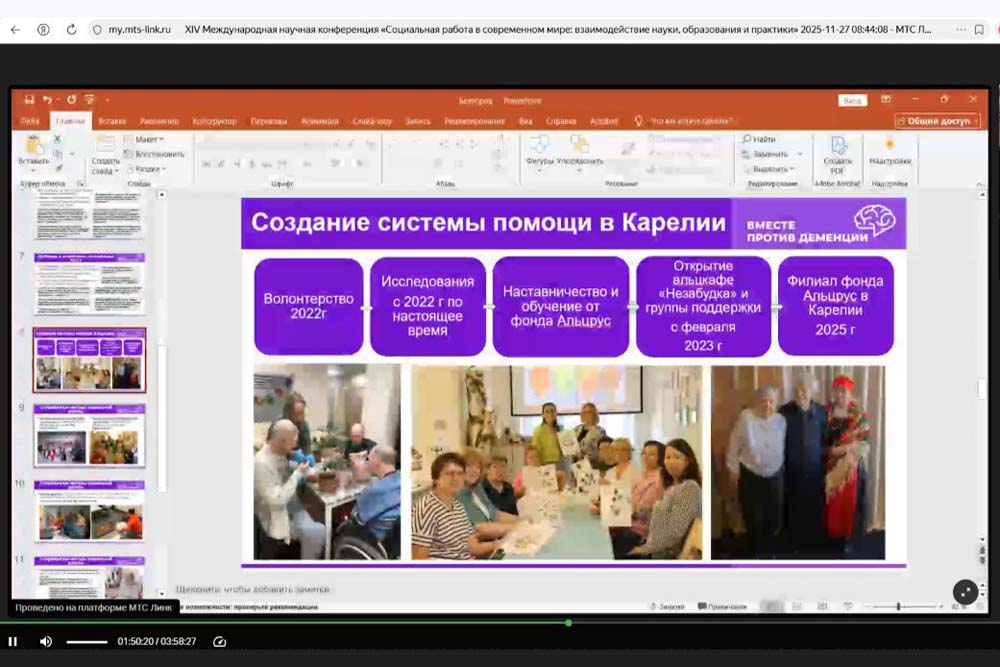This screenshot has width=1000, height=667.
Task: Expand the Заменить dropdown arrow
Action: [799, 154]
